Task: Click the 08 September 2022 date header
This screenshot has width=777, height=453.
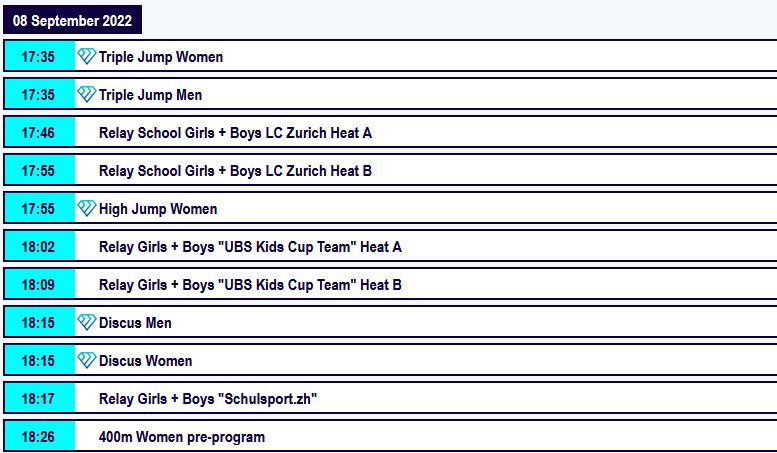Action: (72, 20)
